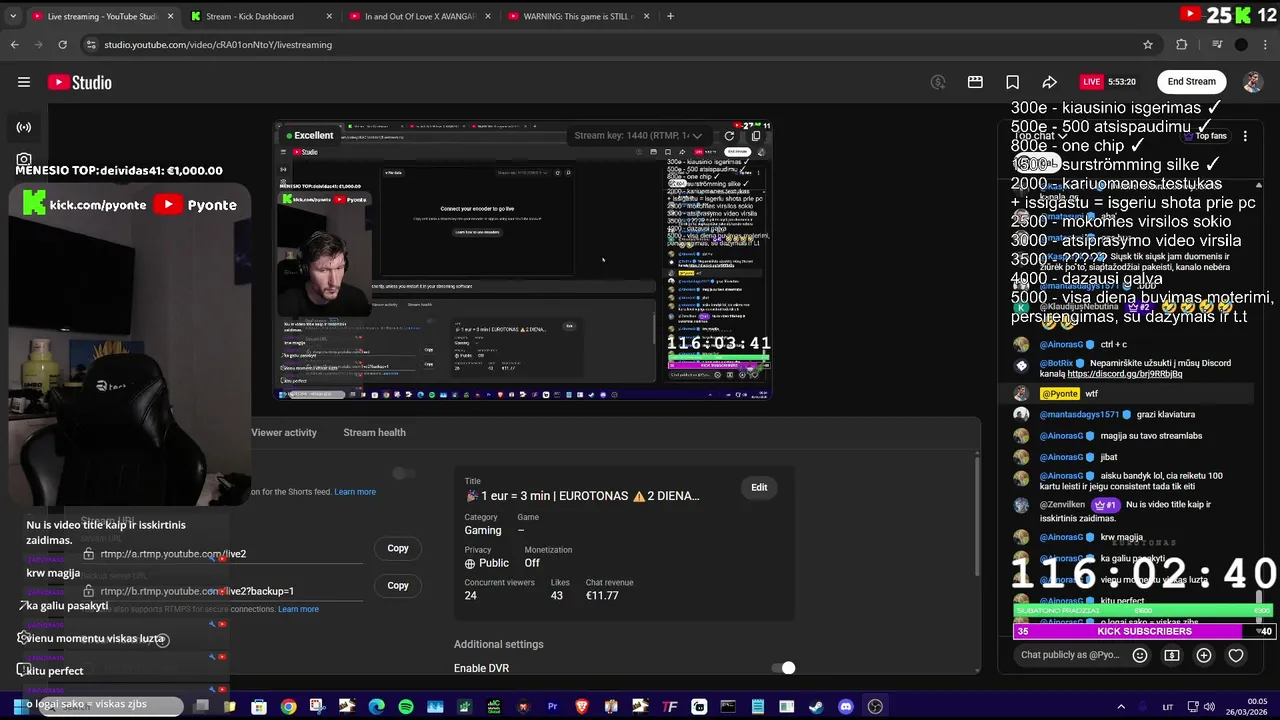Bookmark this page with the star icon

[1148, 44]
